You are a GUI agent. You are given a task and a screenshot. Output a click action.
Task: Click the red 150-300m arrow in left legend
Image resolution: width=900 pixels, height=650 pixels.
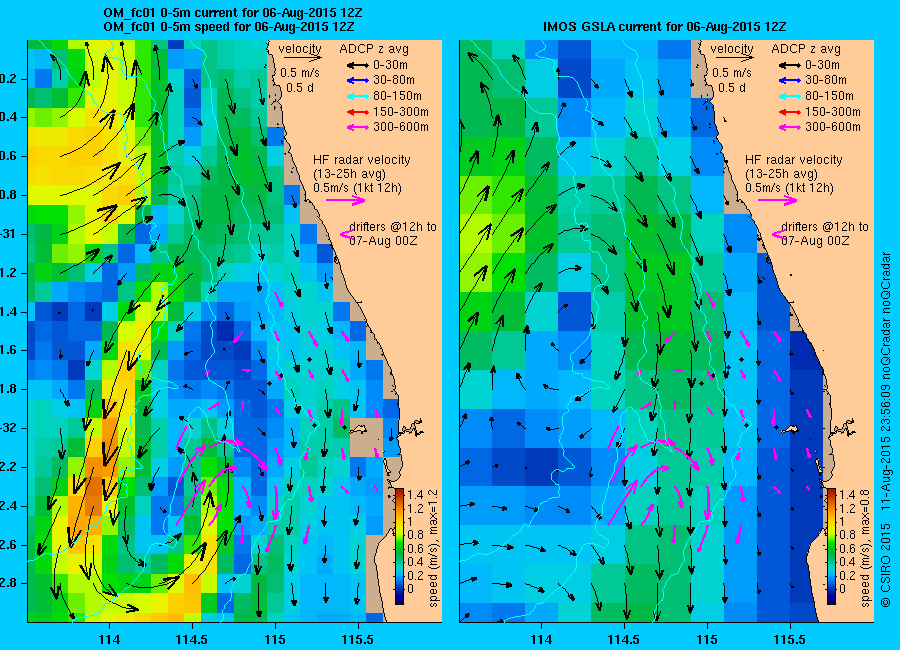(357, 112)
